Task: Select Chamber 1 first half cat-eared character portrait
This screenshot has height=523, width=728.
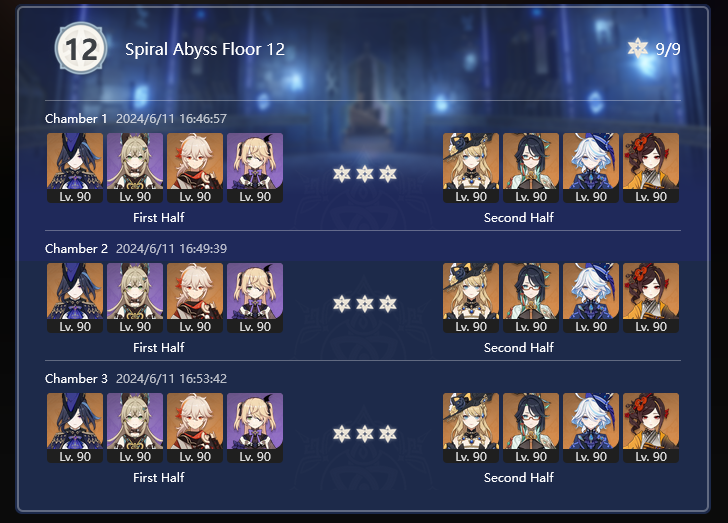Action: pyautogui.click(x=135, y=168)
